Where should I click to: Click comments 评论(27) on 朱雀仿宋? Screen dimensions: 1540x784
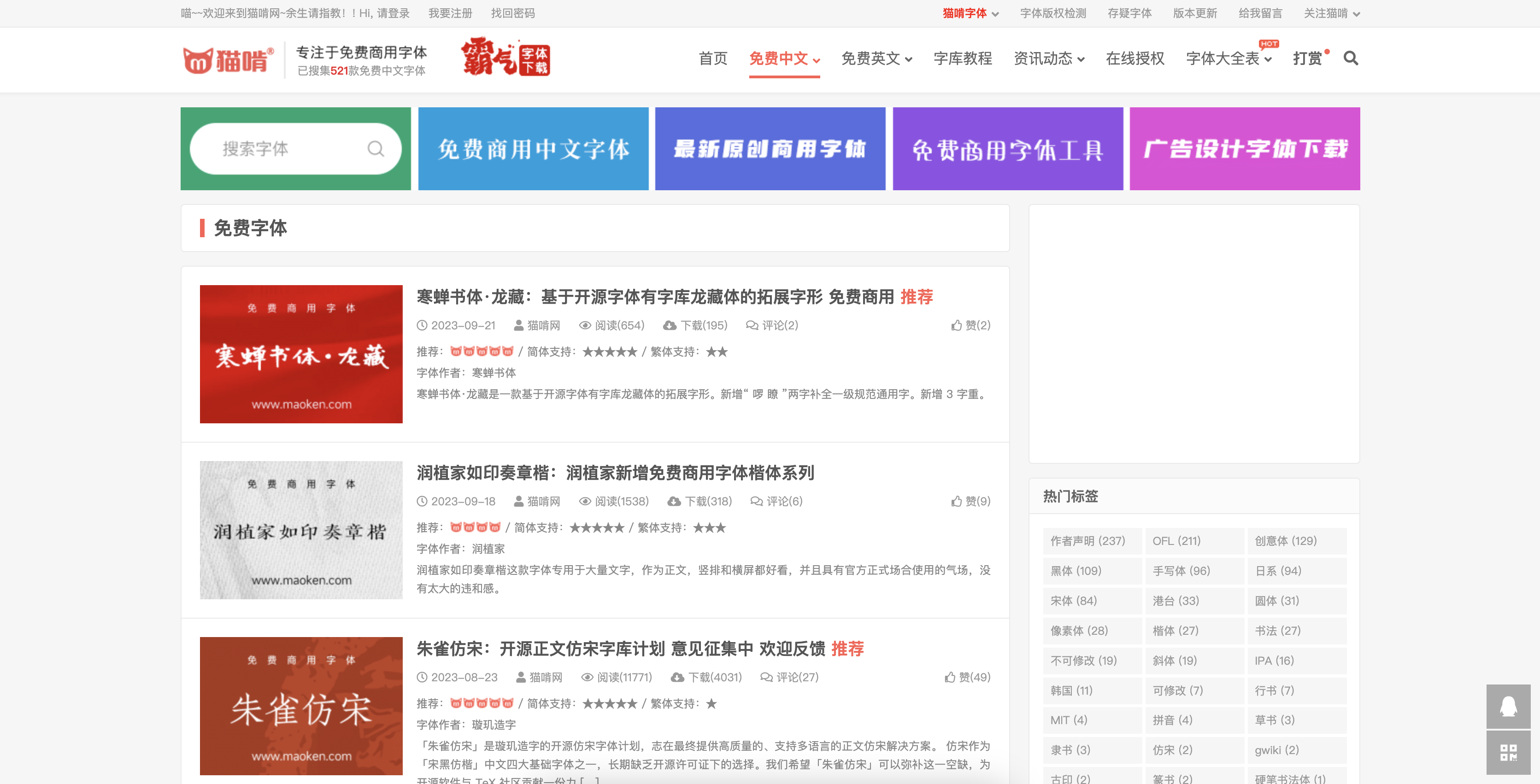tap(789, 677)
